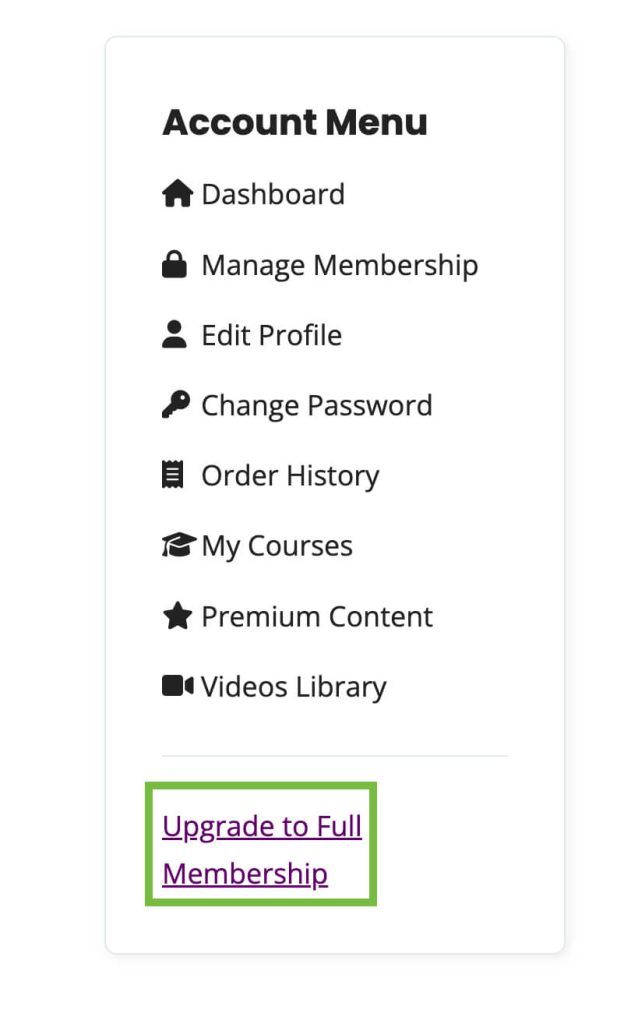Image resolution: width=631 pixels, height=1024 pixels.
Task: Open the Premium Content section
Action: pos(316,617)
